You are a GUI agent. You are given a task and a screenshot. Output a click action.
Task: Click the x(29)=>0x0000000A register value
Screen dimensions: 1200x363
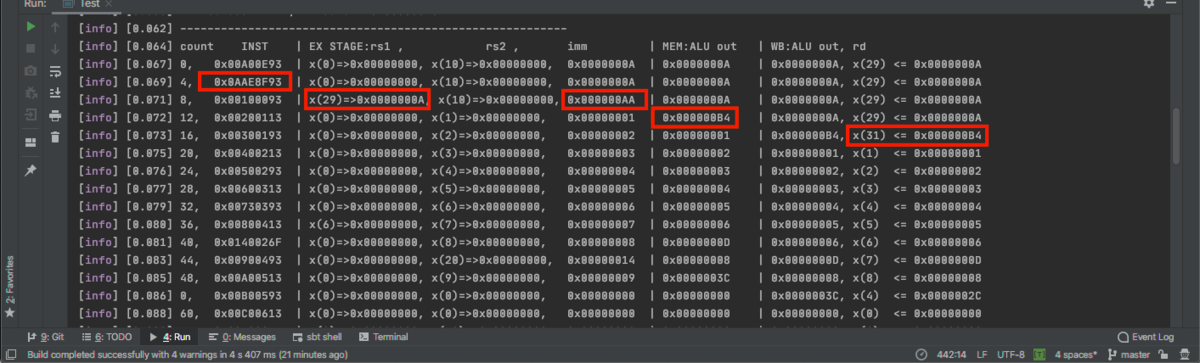click(367, 99)
